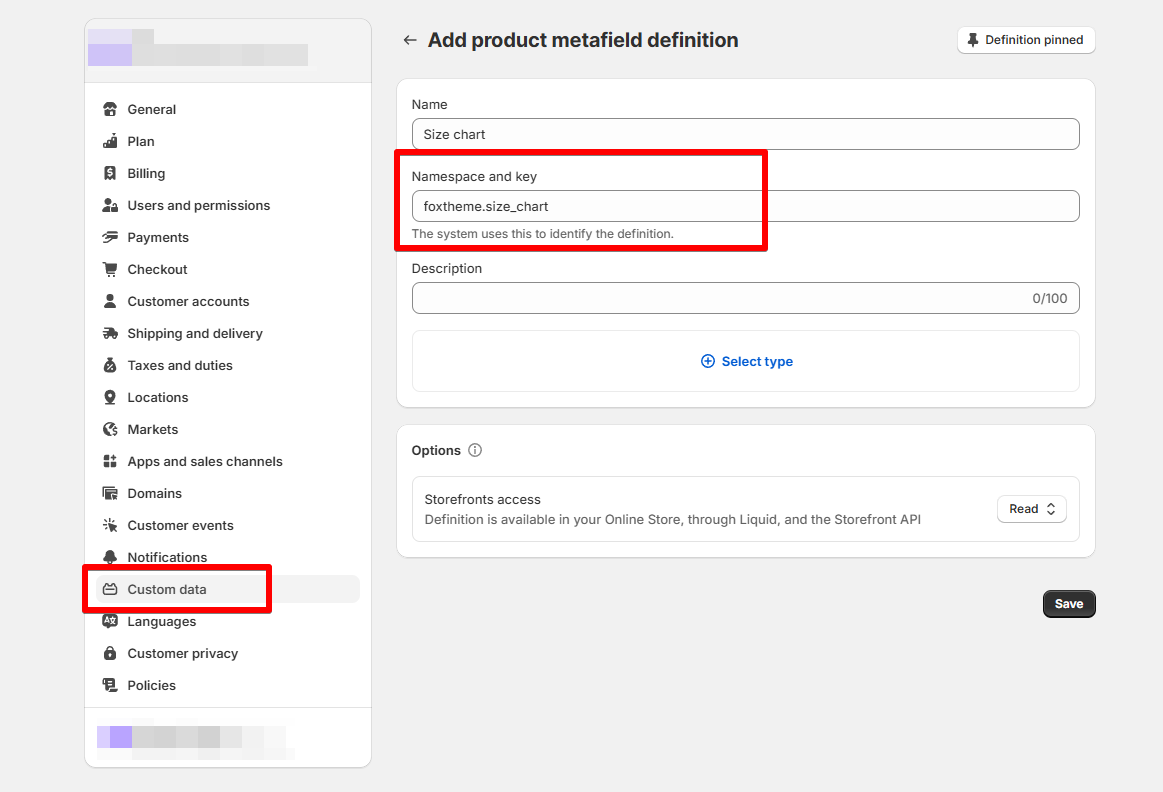
Task: Click the General store icon in sidebar
Action: click(x=110, y=110)
